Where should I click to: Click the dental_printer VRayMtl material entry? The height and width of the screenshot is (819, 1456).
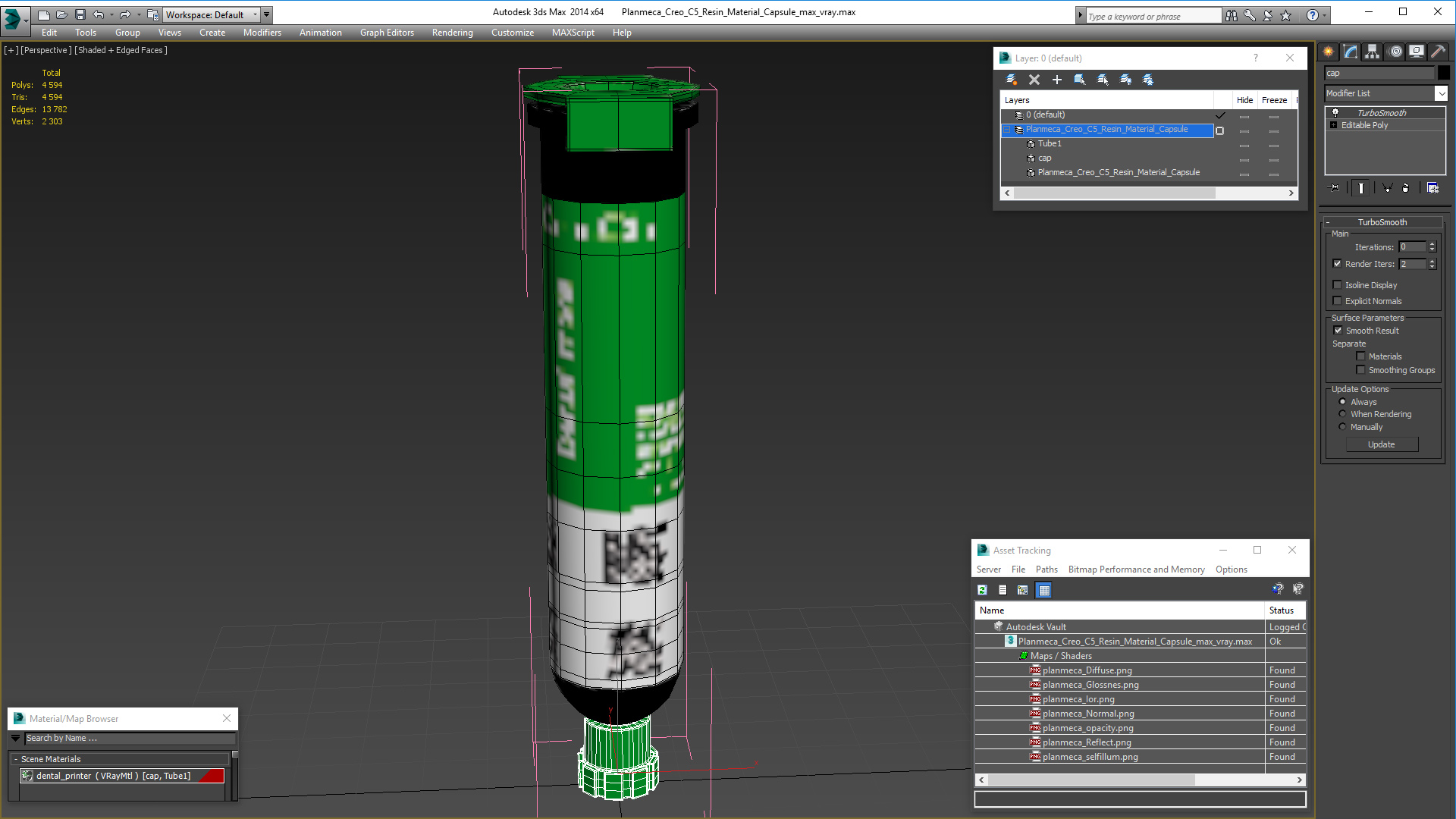coord(121,776)
